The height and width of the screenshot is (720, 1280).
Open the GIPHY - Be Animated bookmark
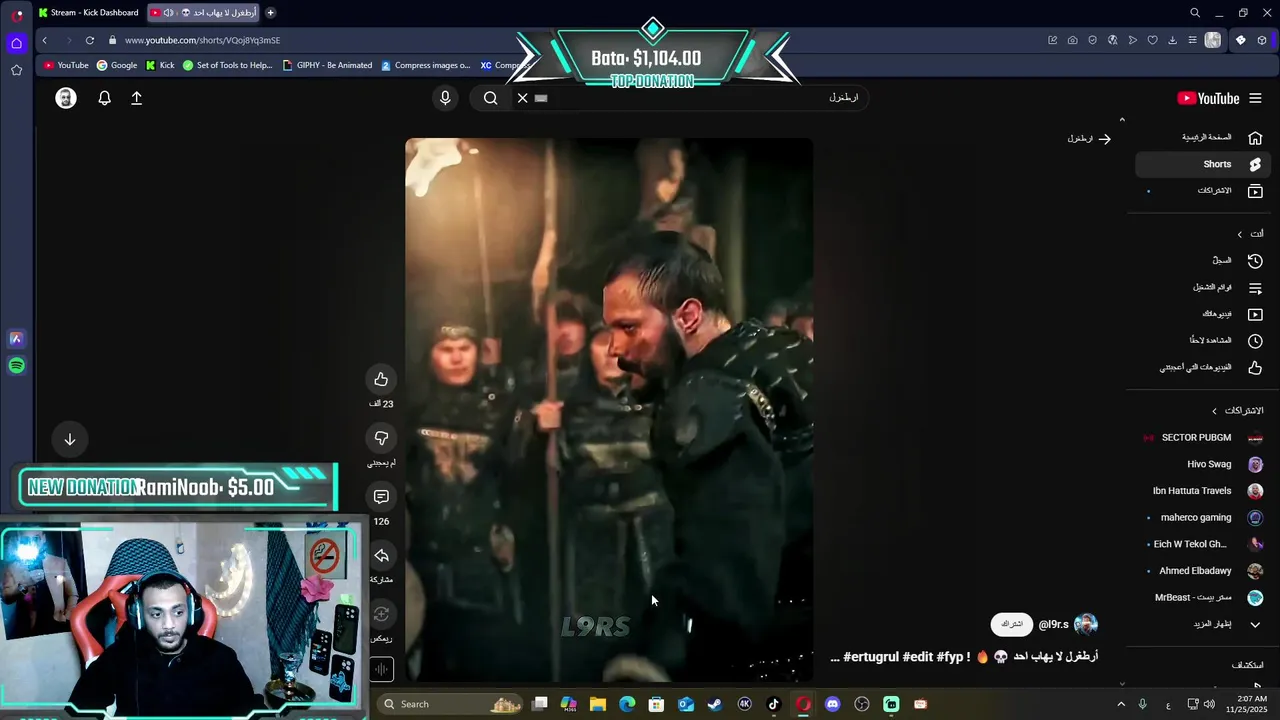[x=327, y=65]
